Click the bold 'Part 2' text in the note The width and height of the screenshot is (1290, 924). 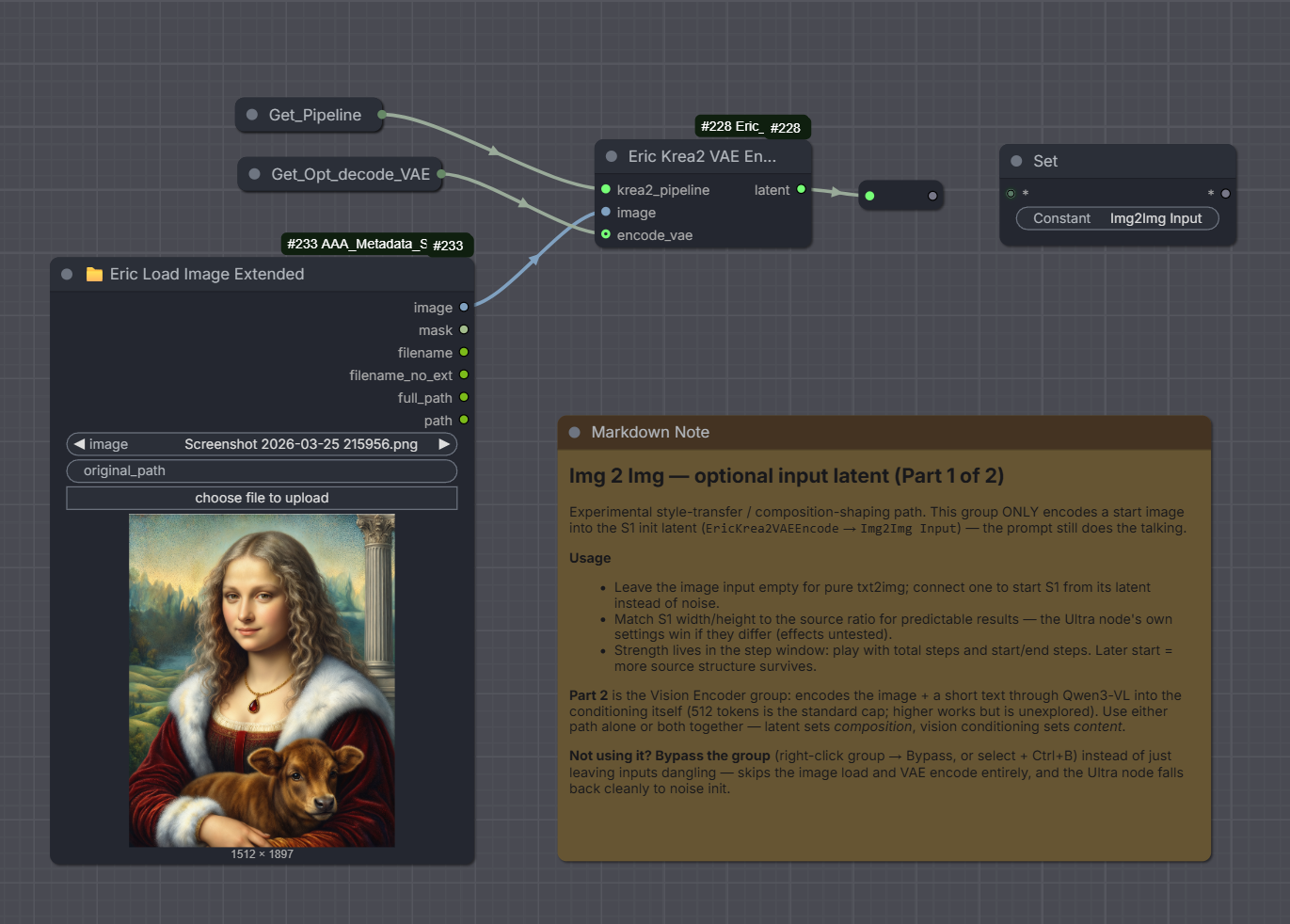[588, 695]
